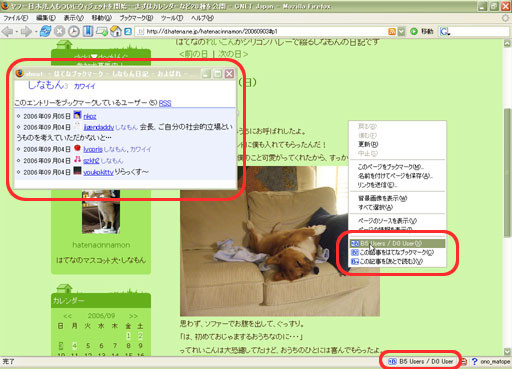Click the カワイイ tag beside the popup title

coord(84,86)
